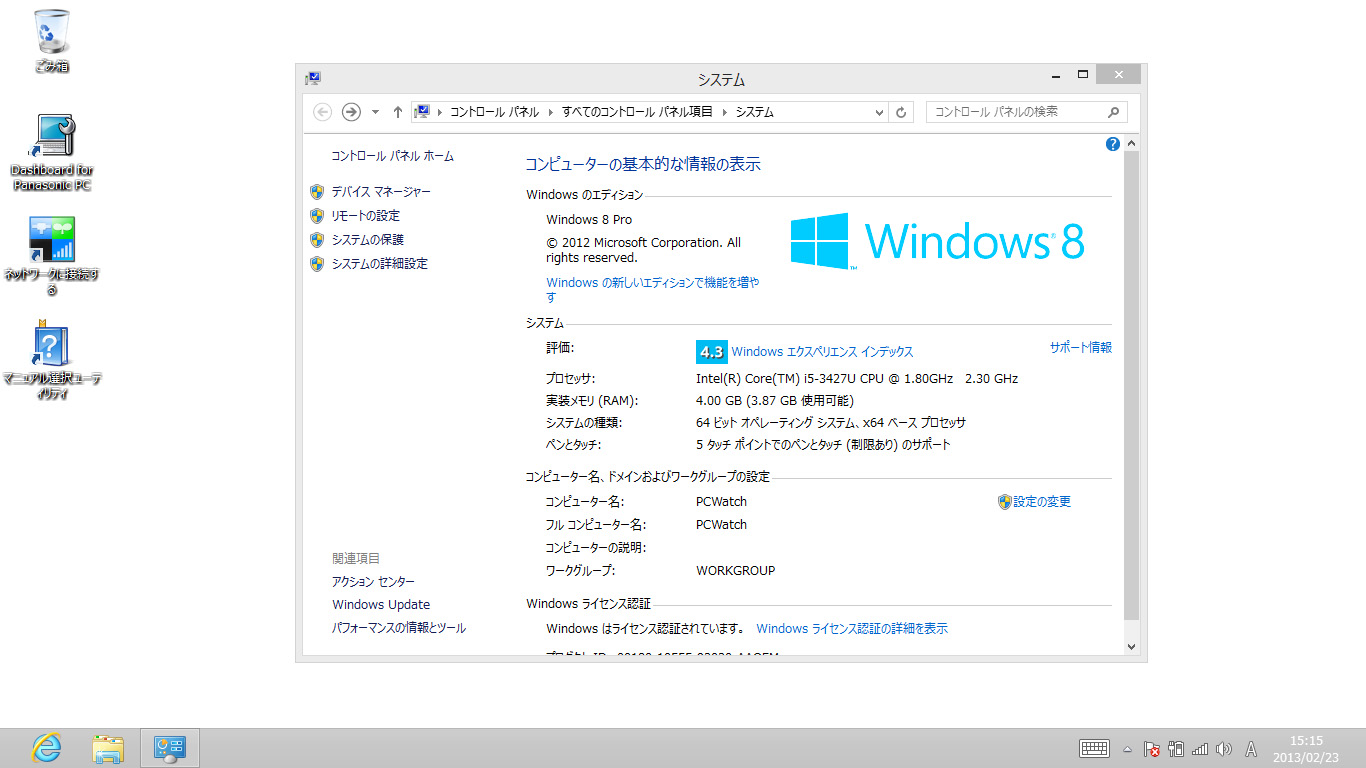1366x768 pixels.
Task: Click the System window title bar icon
Action: click(x=313, y=78)
